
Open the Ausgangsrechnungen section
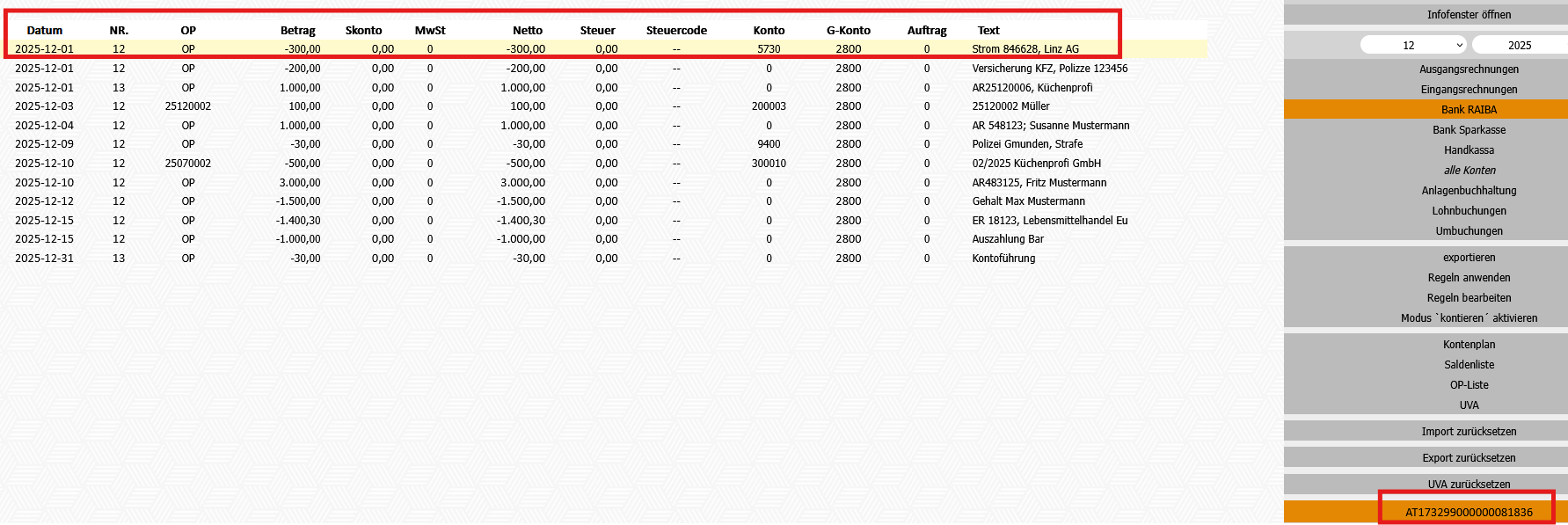(x=1469, y=69)
